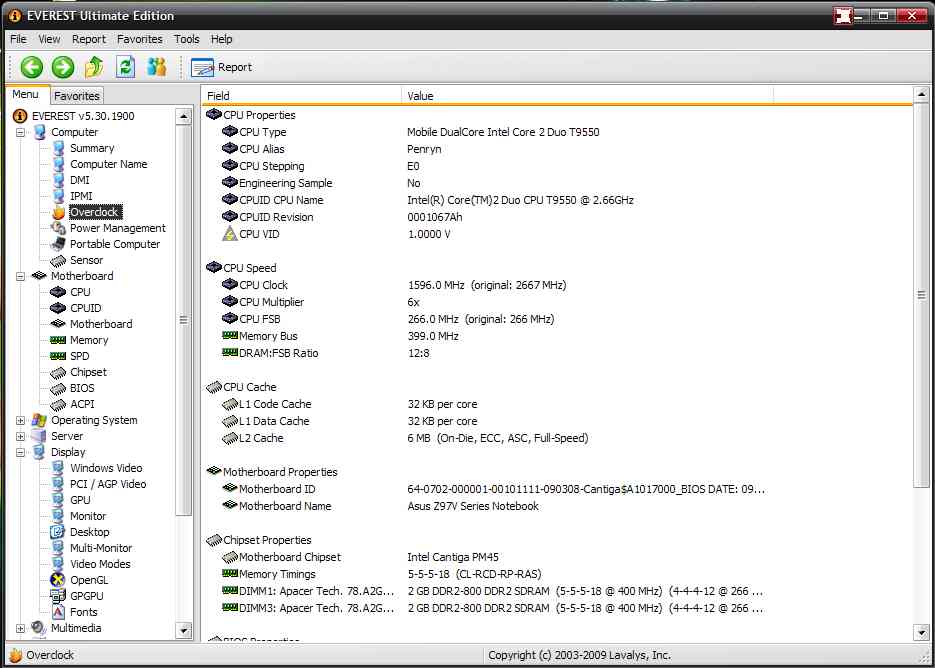This screenshot has height=668, width=935.
Task: Open the Report menu
Action: pyautogui.click(x=89, y=39)
